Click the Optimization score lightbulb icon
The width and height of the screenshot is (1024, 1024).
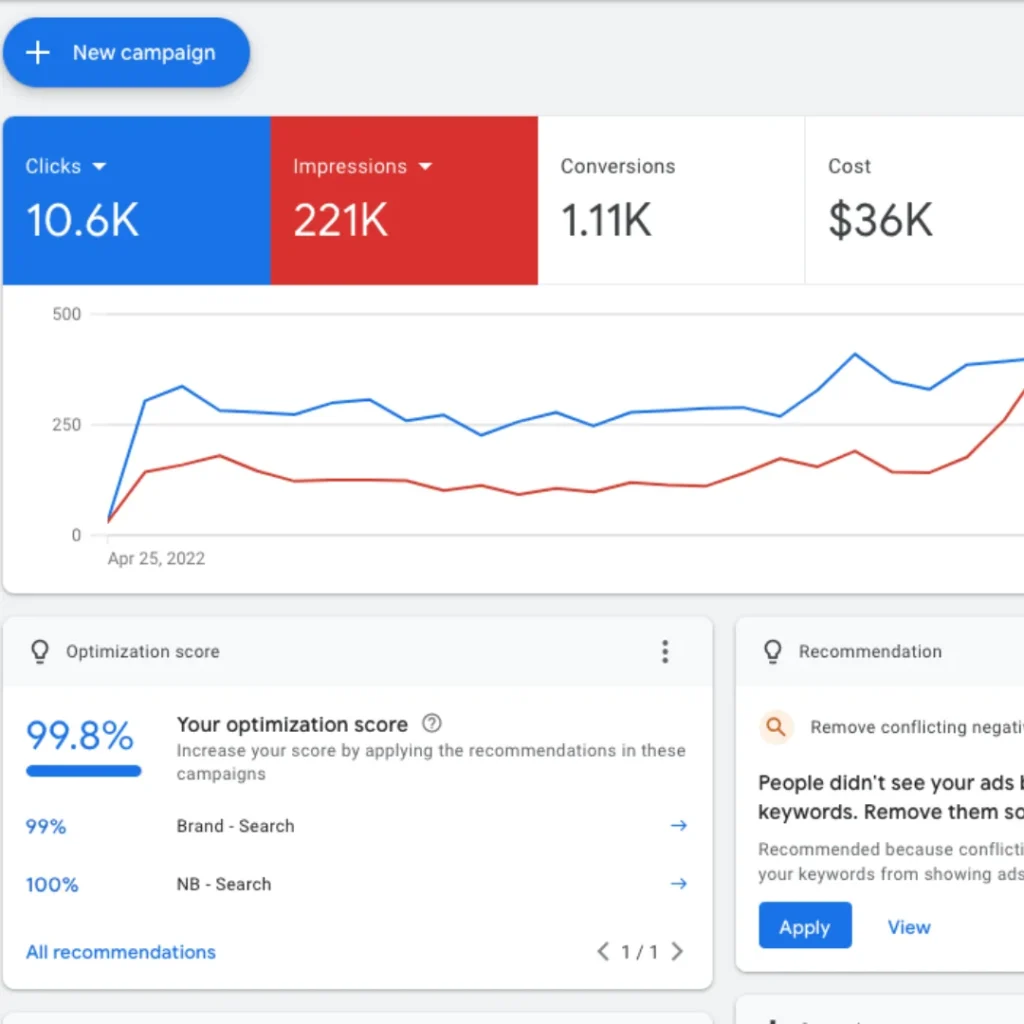[39, 652]
